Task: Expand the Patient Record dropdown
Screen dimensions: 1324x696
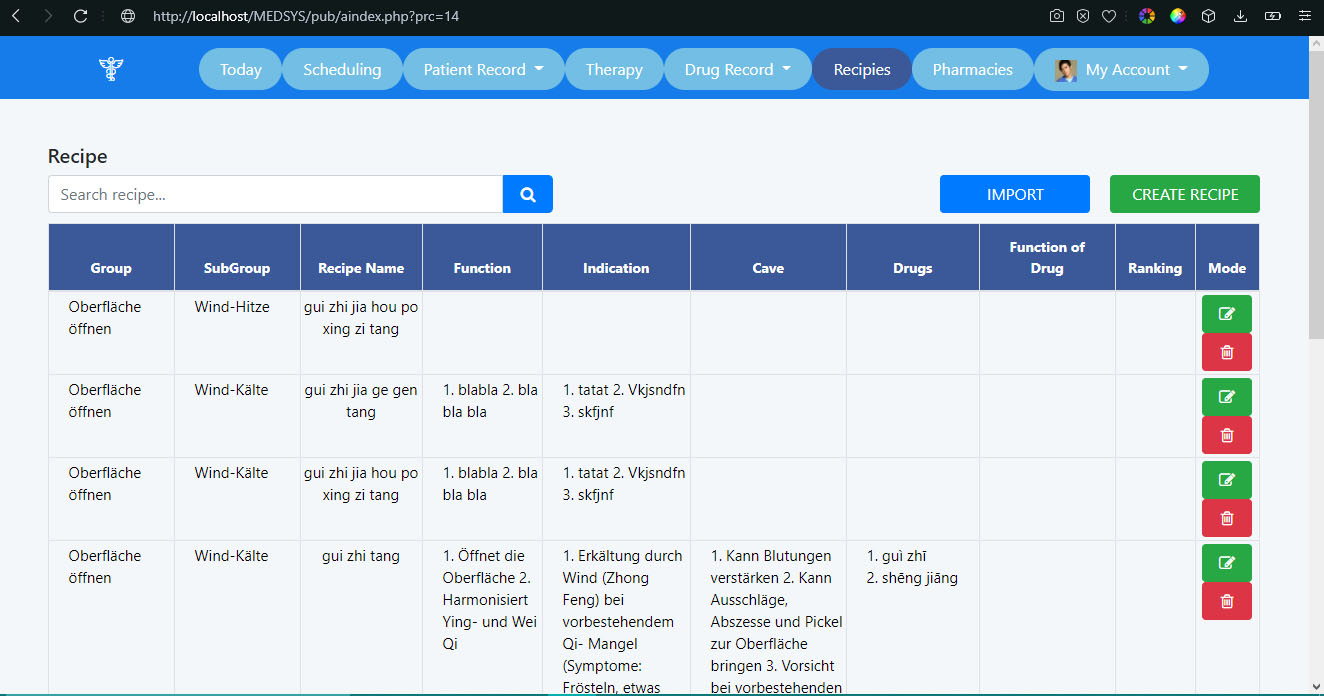Action: click(x=484, y=69)
